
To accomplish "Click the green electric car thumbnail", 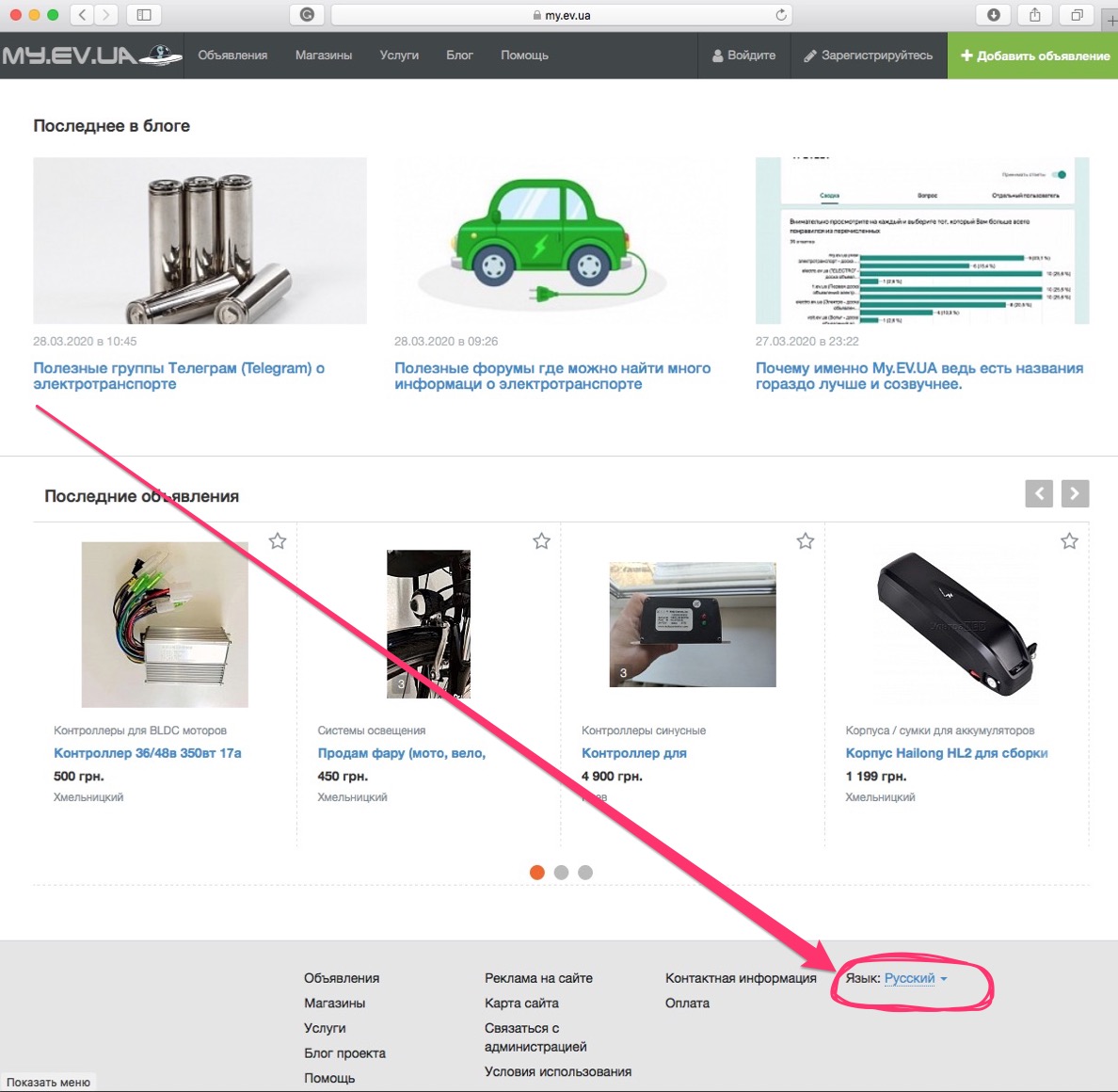I will tap(561, 241).
